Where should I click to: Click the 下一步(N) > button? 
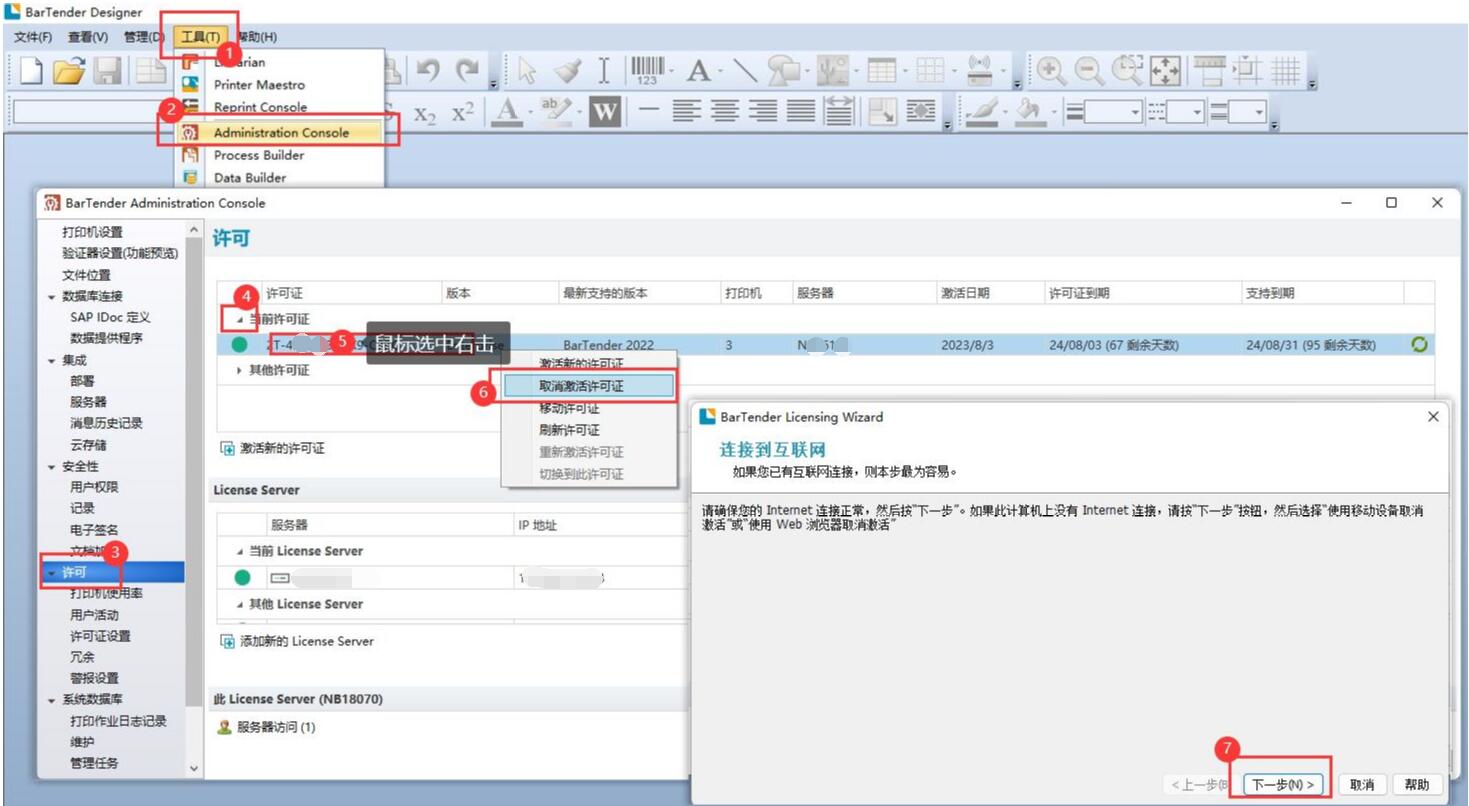click(x=1284, y=785)
